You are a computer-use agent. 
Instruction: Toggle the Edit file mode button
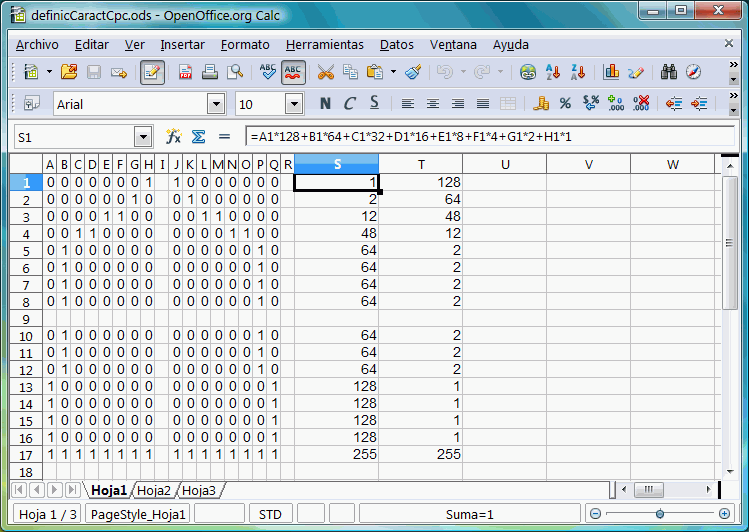tap(152, 73)
